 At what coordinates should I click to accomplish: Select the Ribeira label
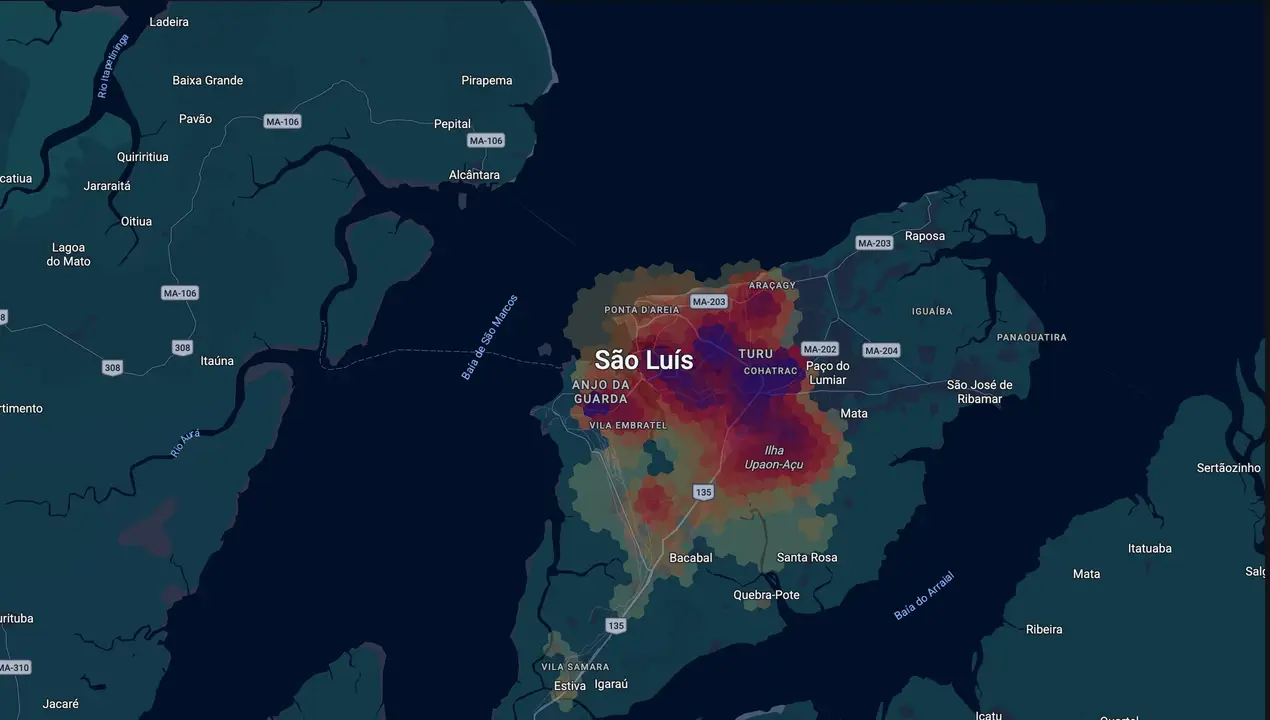(1044, 630)
